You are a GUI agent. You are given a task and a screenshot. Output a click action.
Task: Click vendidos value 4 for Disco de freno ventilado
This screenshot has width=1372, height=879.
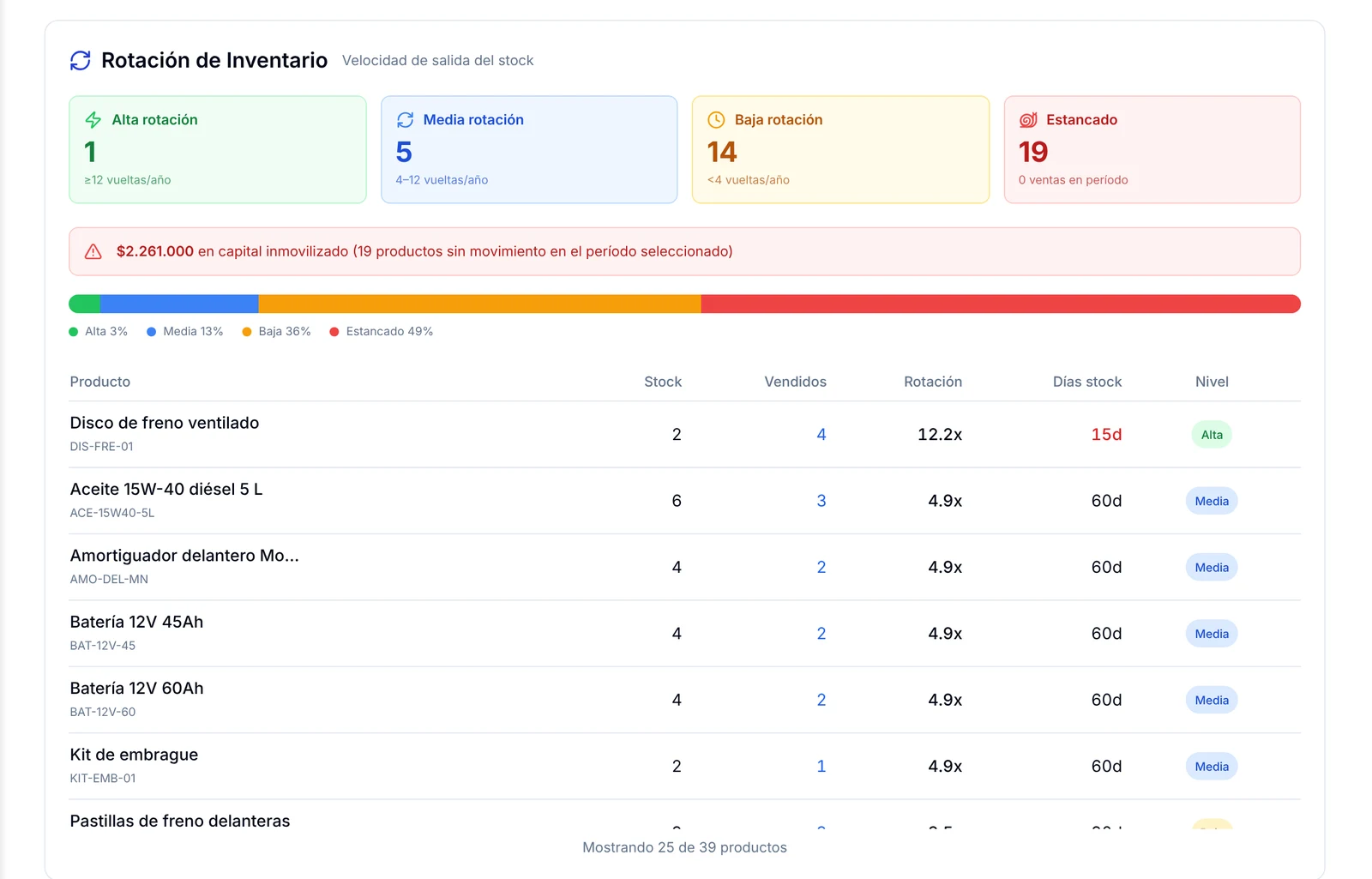[821, 435]
